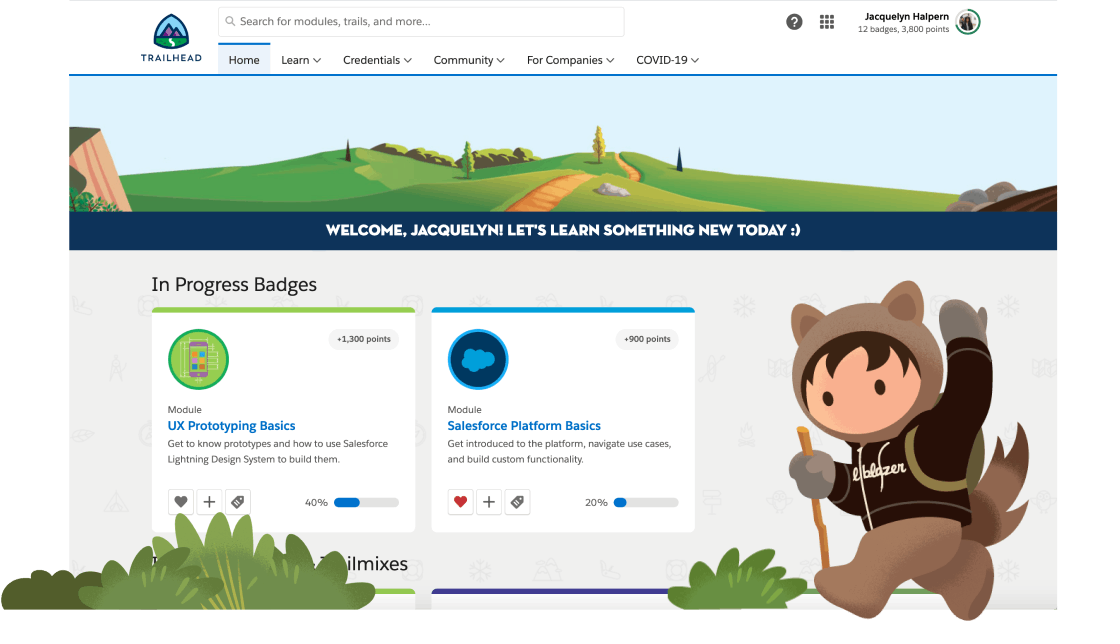Click the Trailhead logo
Image resolution: width=1120 pixels, height=644 pixels.
(171, 38)
